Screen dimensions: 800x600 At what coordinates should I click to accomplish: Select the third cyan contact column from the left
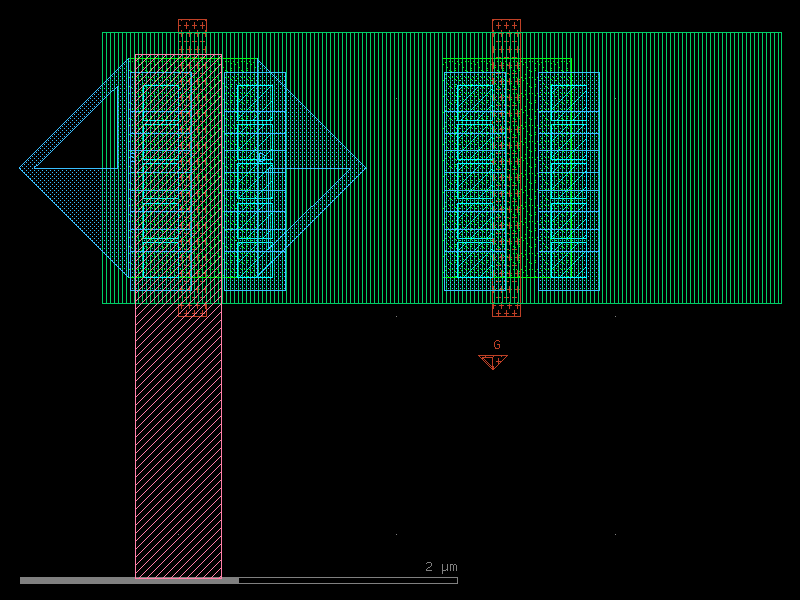pos(474,181)
